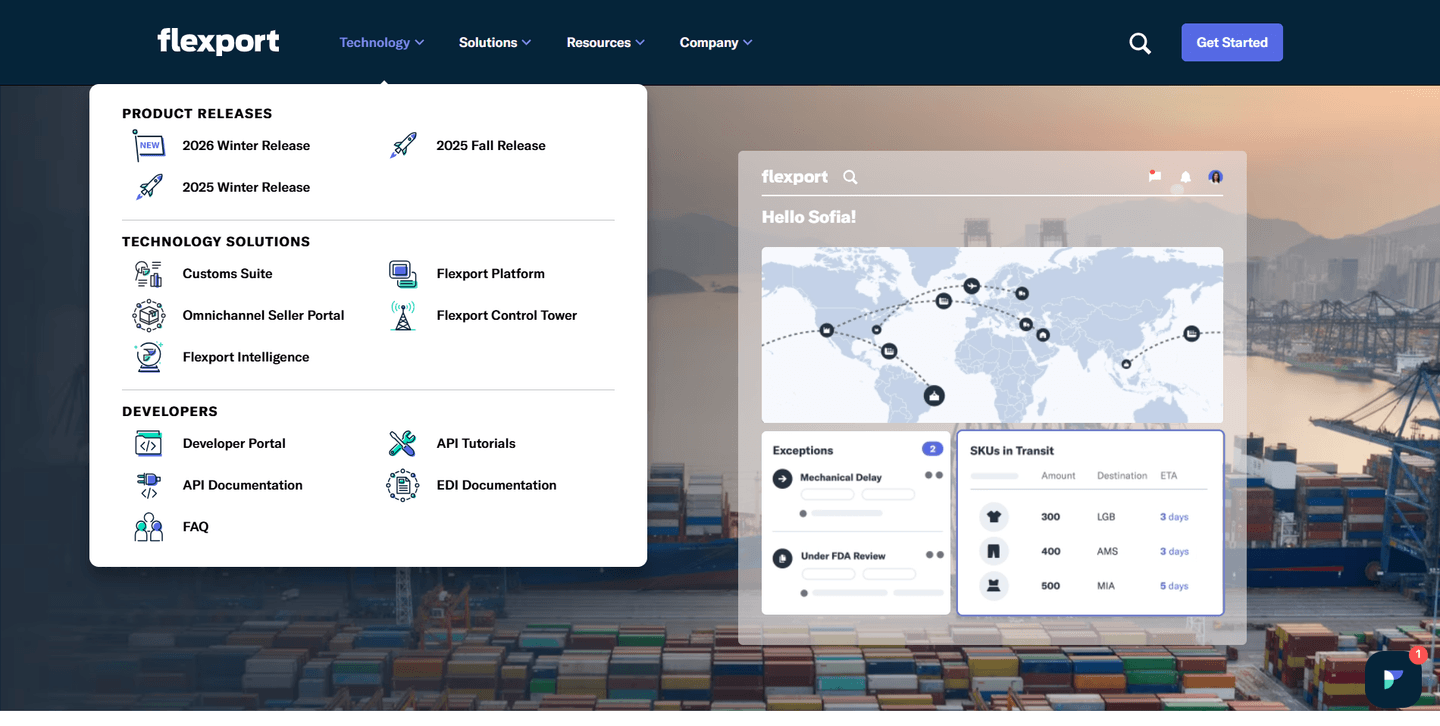Open EDI Documentation link
The height and width of the screenshot is (726, 1440).
tap(497, 486)
